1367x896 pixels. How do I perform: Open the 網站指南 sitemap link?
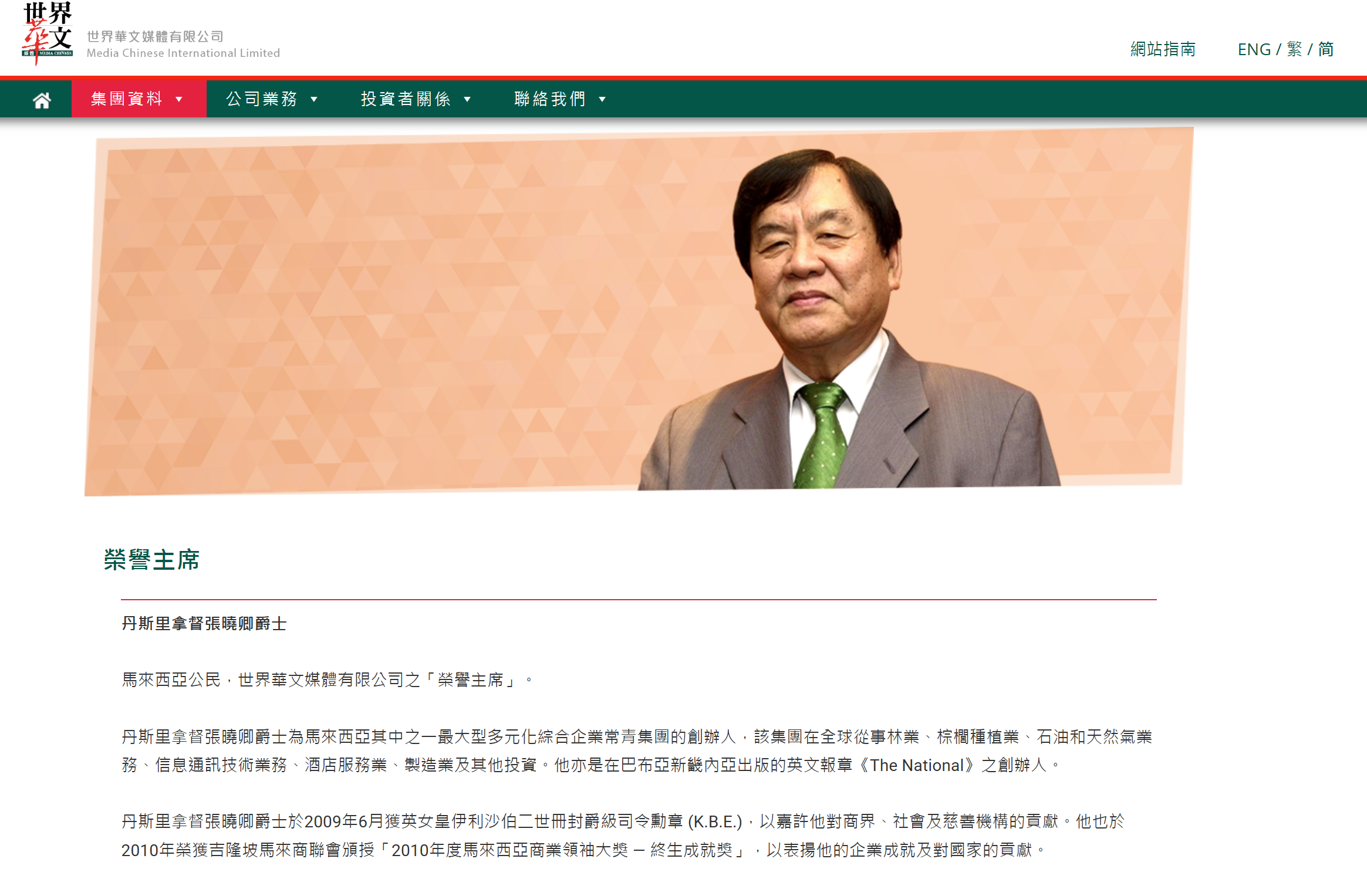[1163, 49]
